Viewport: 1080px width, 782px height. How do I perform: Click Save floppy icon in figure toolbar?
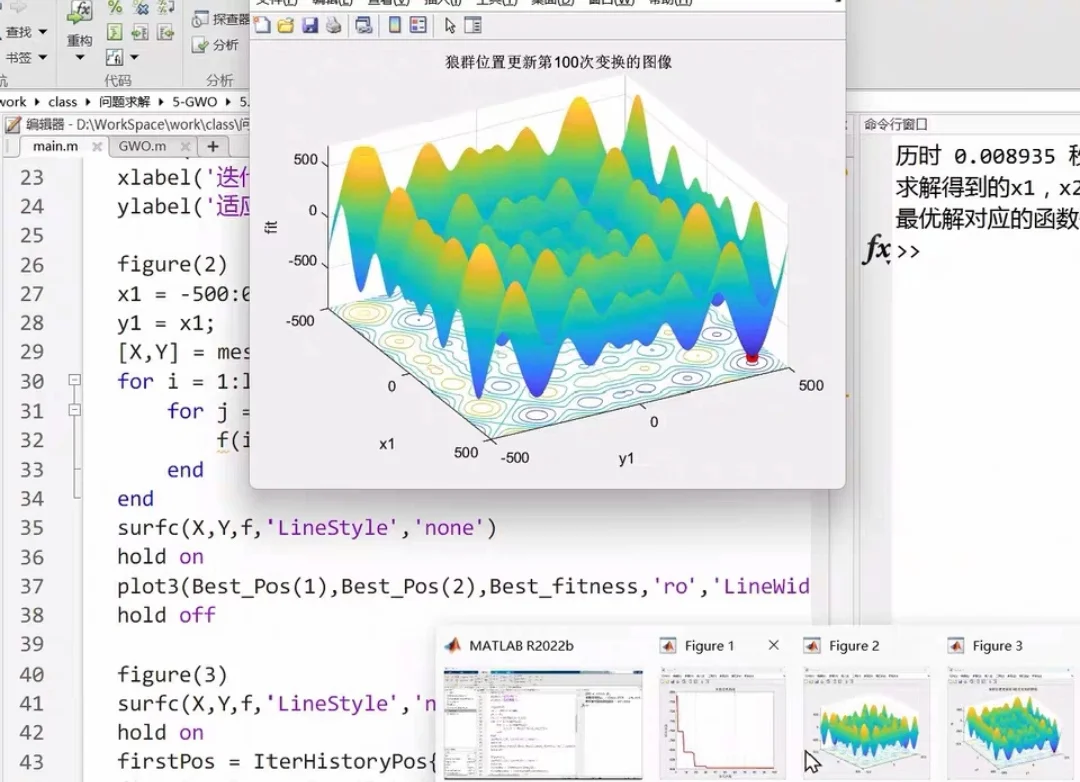pyautogui.click(x=310, y=26)
